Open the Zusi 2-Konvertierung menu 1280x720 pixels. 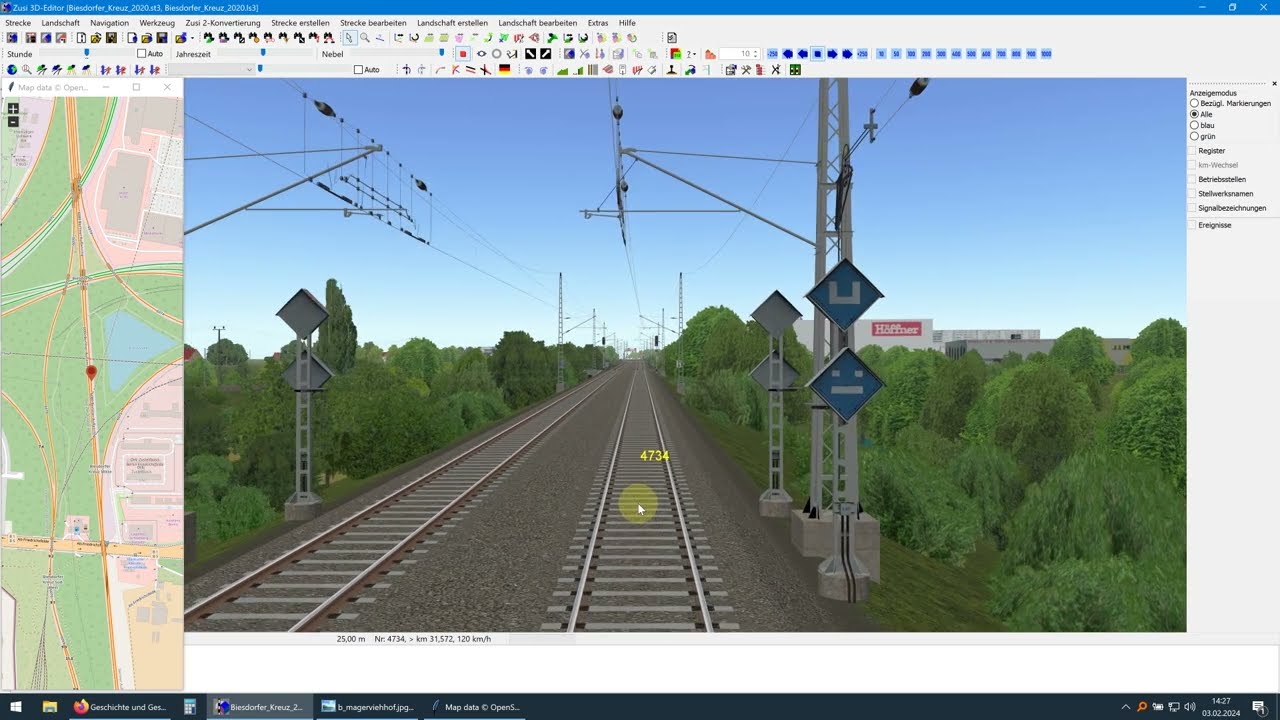click(x=223, y=22)
